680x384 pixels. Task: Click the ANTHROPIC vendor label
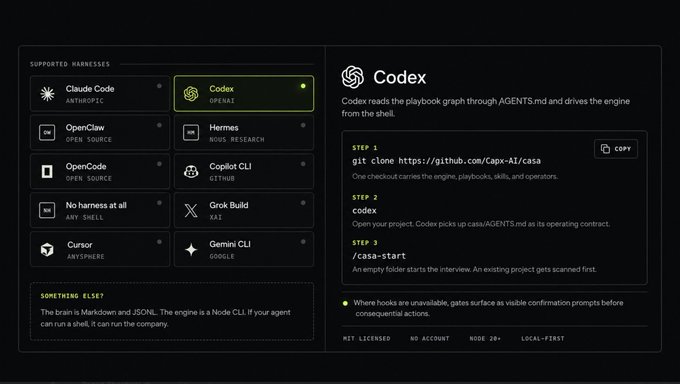(85, 101)
